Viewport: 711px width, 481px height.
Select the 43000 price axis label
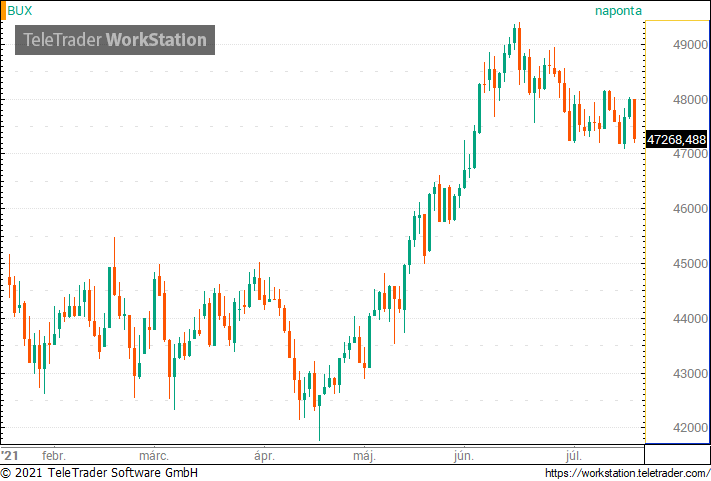coord(690,374)
